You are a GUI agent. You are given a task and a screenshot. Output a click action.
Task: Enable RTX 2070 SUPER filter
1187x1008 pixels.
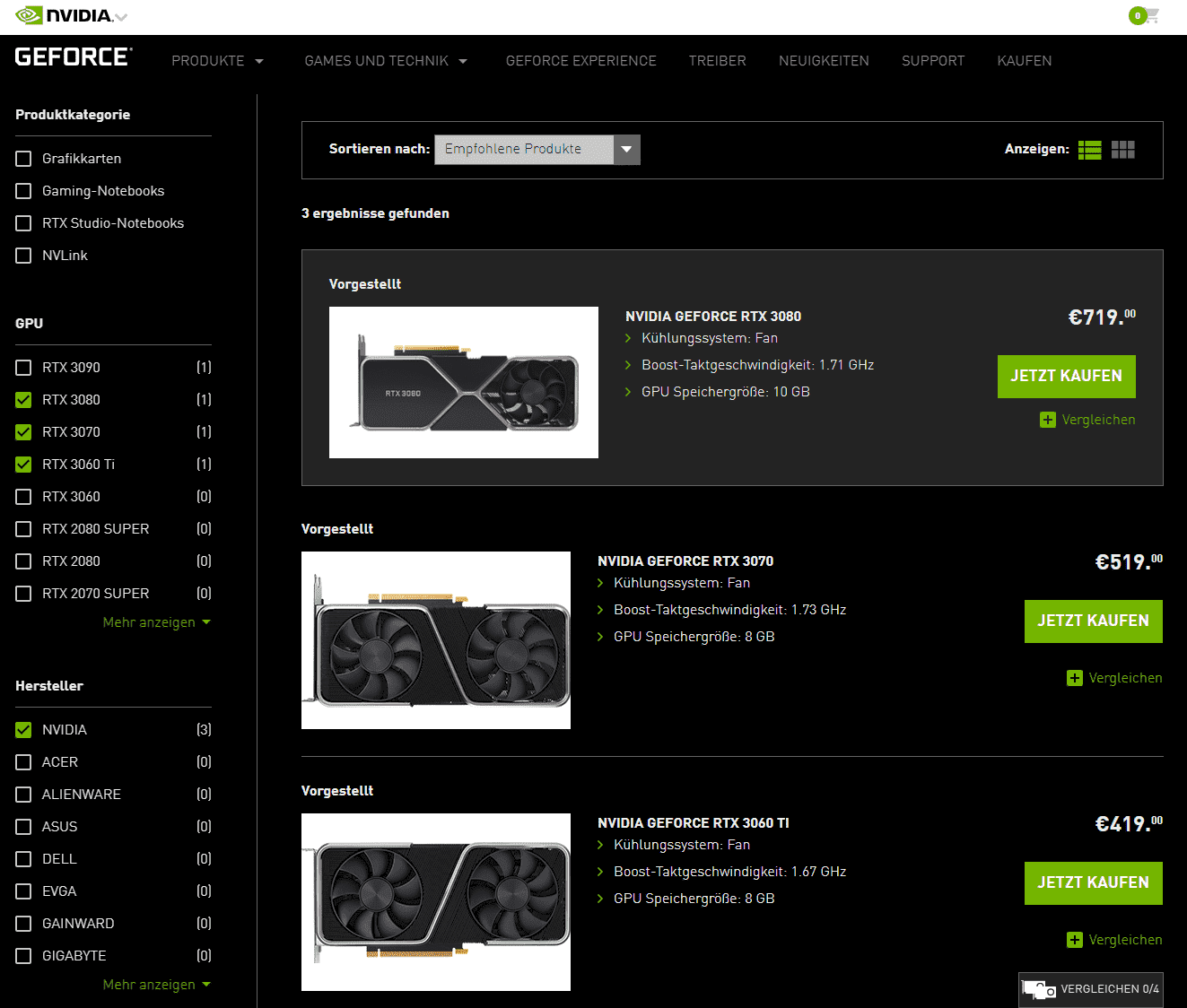point(23,594)
